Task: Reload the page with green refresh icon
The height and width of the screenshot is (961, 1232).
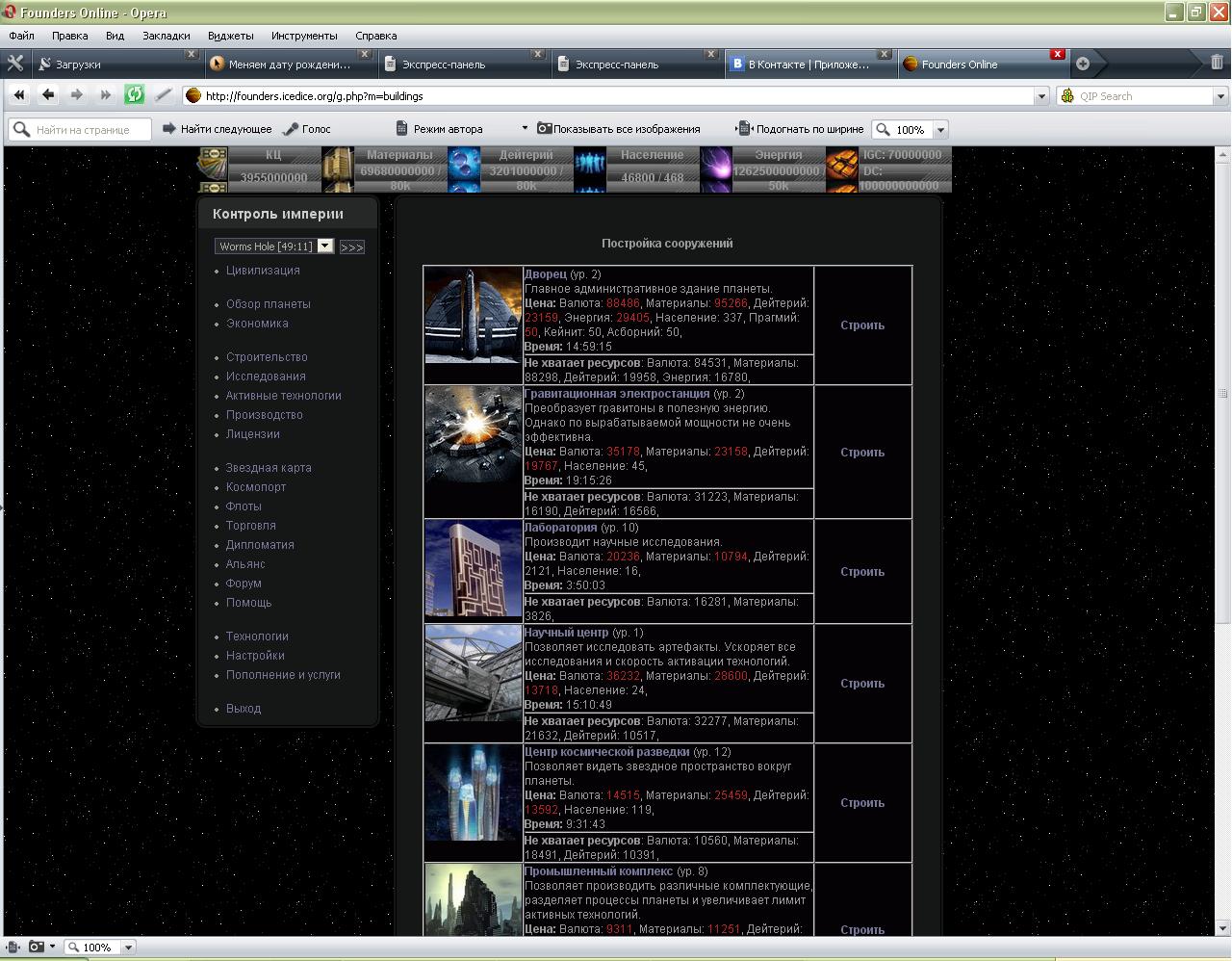Action: pyautogui.click(x=135, y=94)
